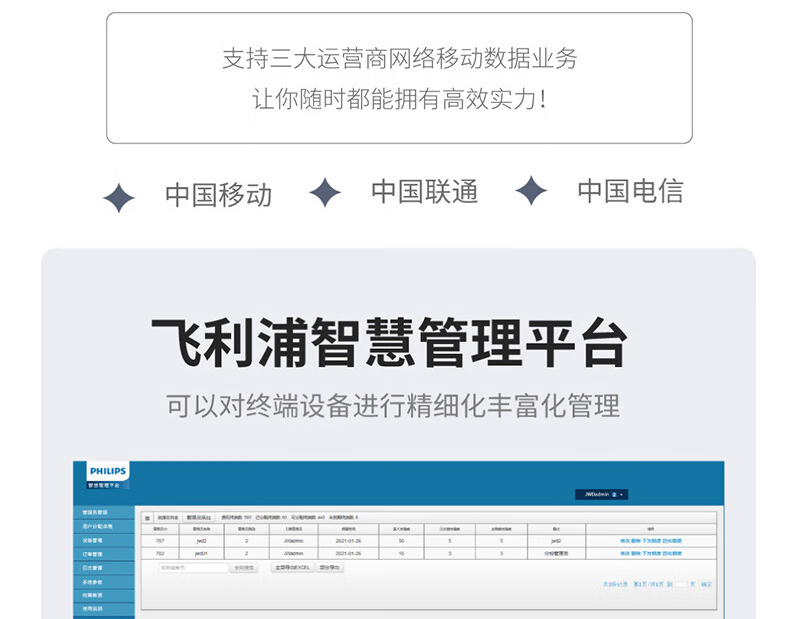Image resolution: width=800 pixels, height=619 pixels.
Task: Toggle the hamburger menu icon above the table
Action: (147, 517)
